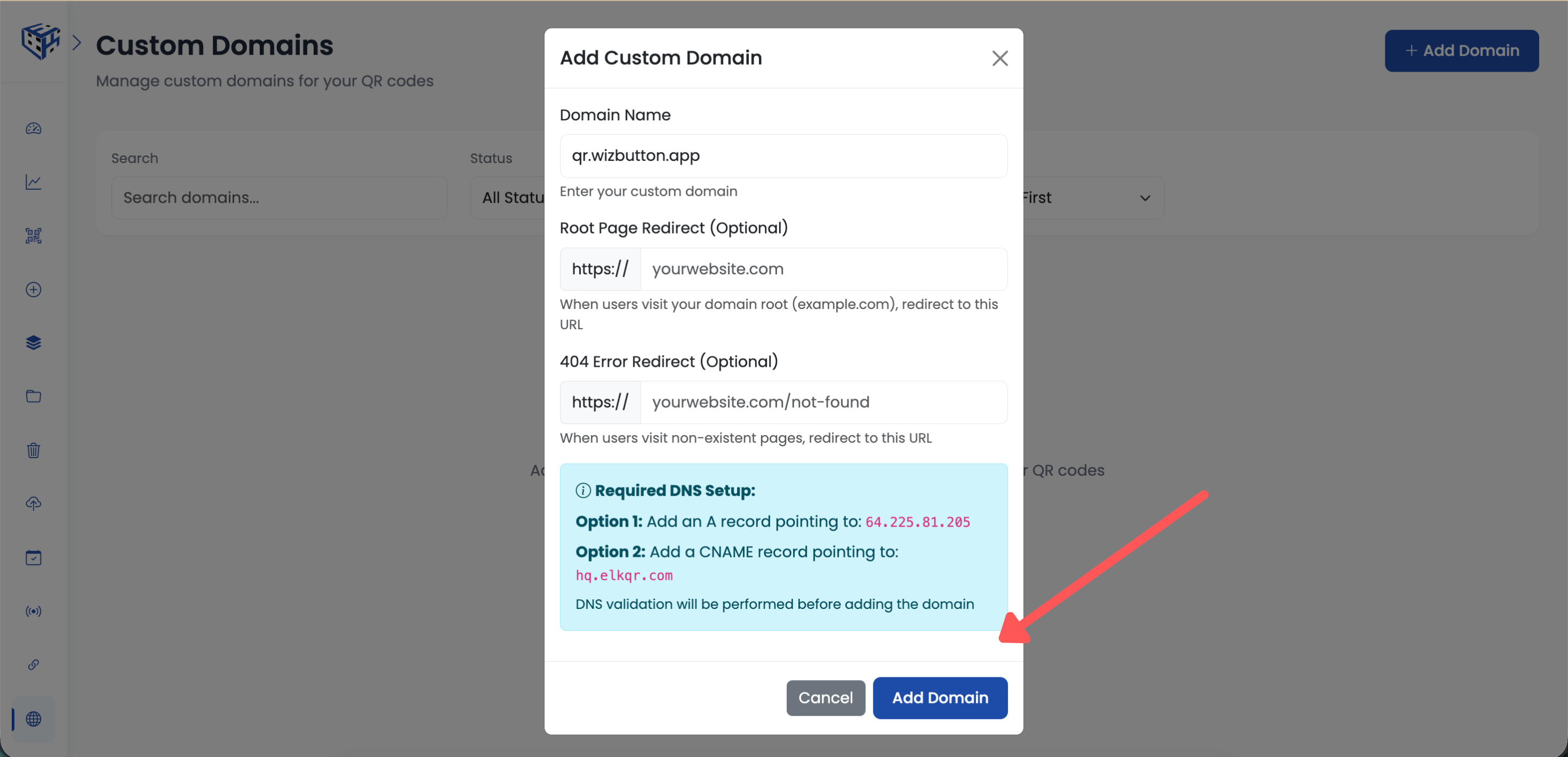Cancel the Add Custom Domain dialog

(x=825, y=698)
